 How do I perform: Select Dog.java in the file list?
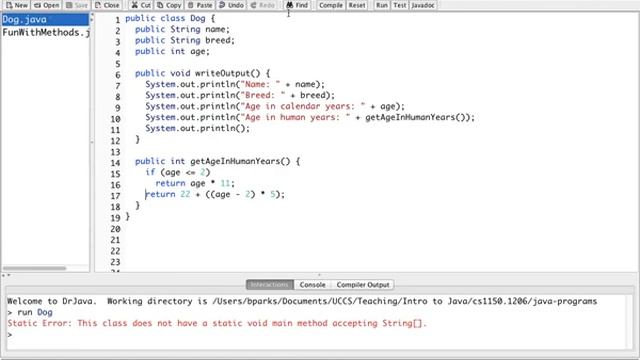pos(45,20)
